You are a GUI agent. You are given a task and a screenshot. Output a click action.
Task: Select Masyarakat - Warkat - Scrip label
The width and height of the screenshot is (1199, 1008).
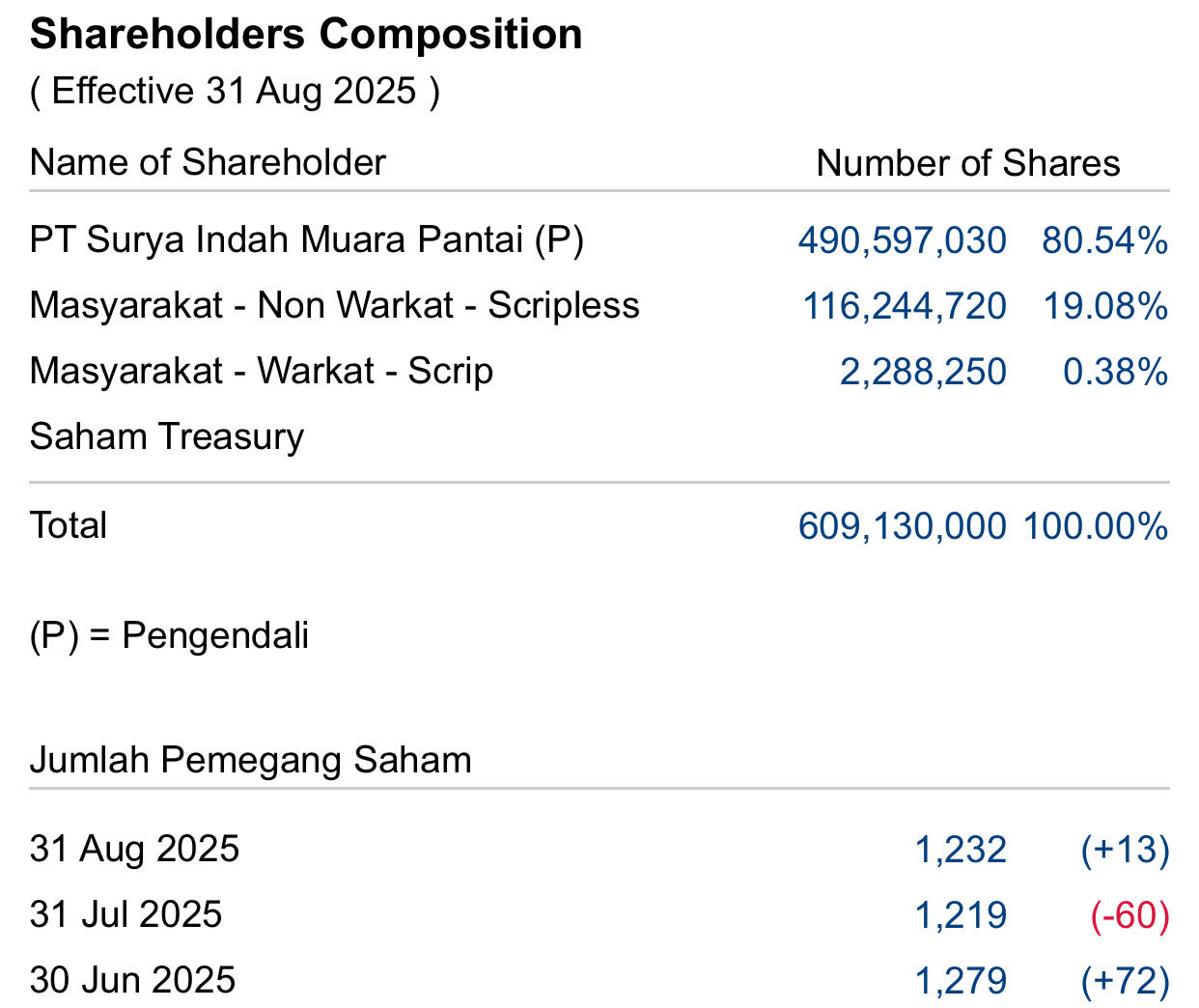[261, 371]
